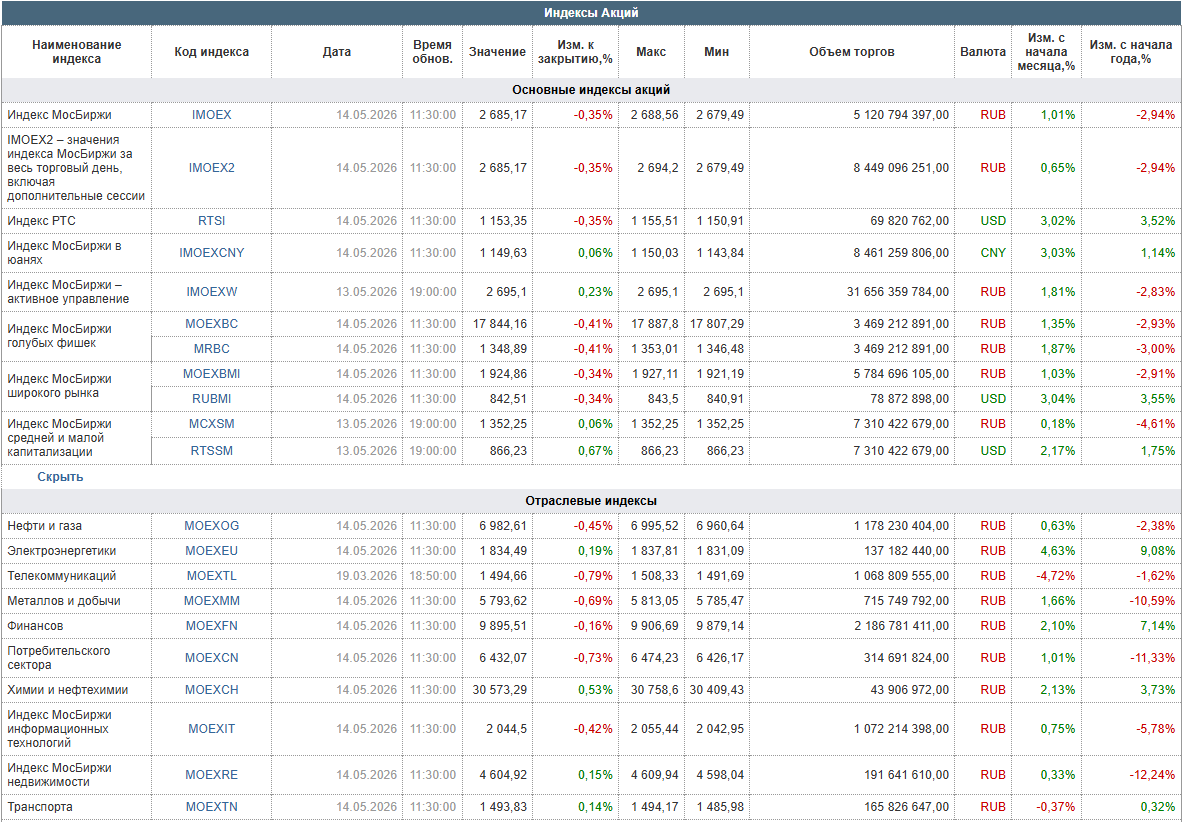Open the MOEXFN financials index link

(211, 626)
